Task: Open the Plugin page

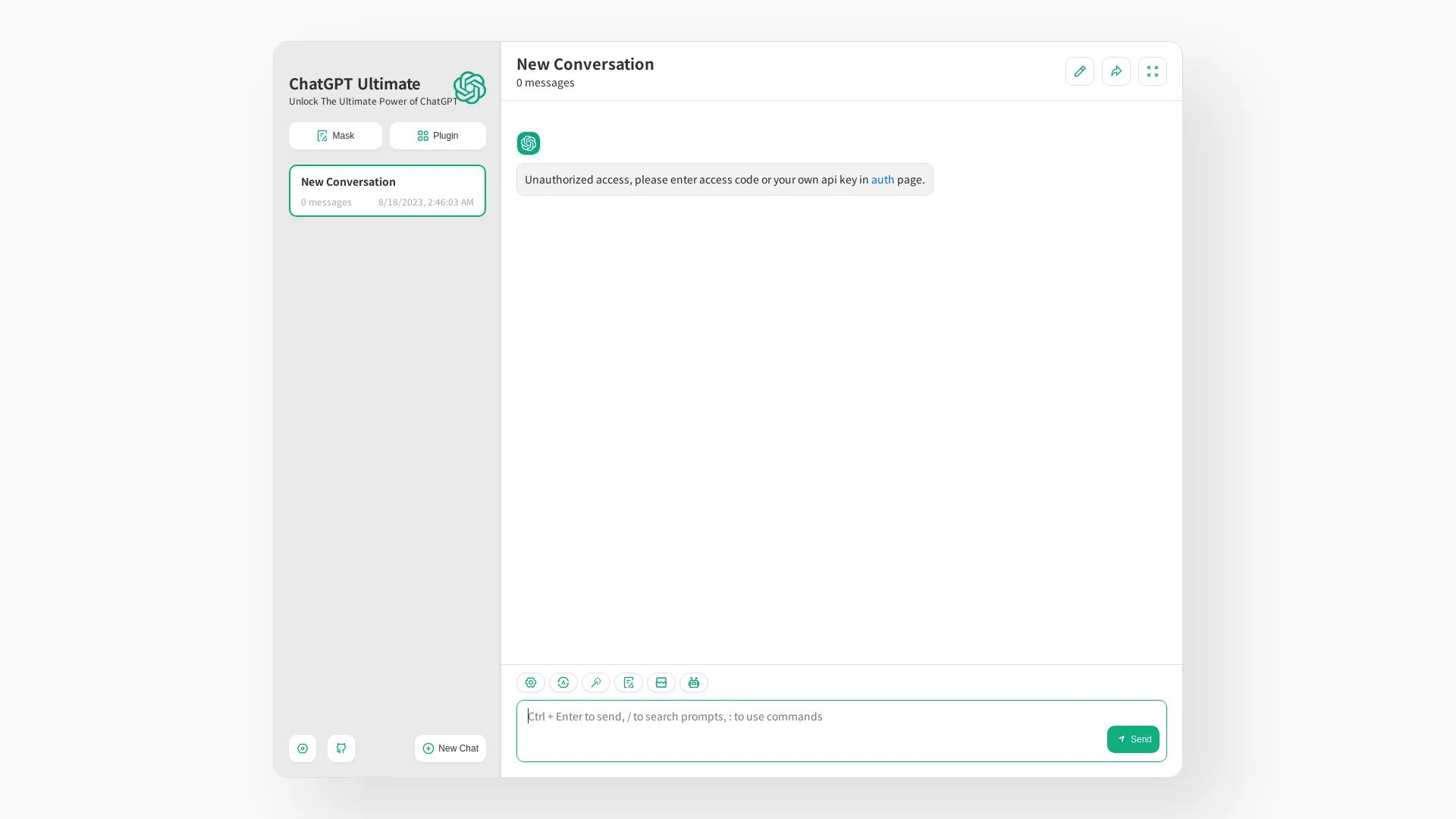Action: tap(438, 136)
